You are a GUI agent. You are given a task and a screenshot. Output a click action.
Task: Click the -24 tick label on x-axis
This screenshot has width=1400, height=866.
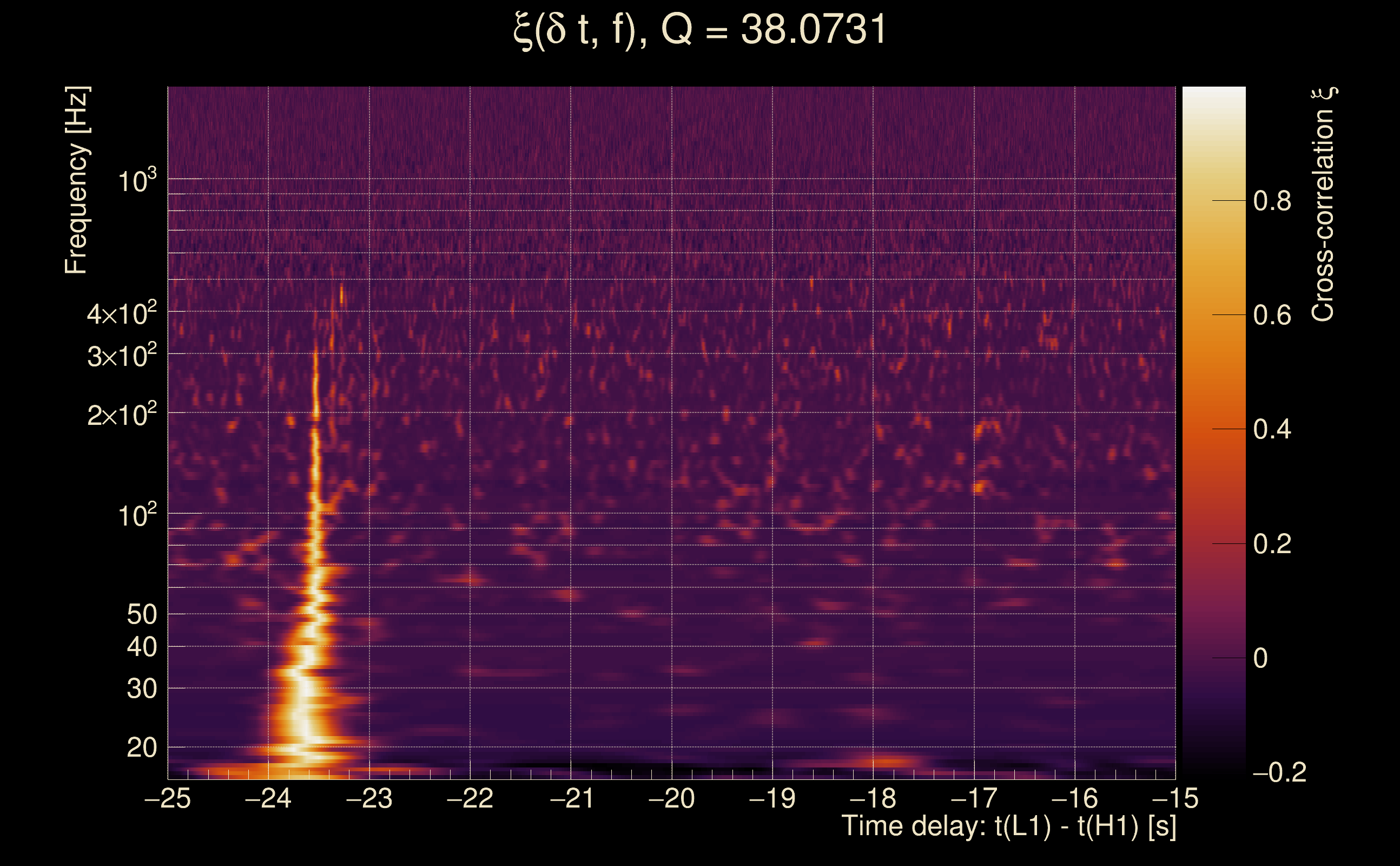268,798
